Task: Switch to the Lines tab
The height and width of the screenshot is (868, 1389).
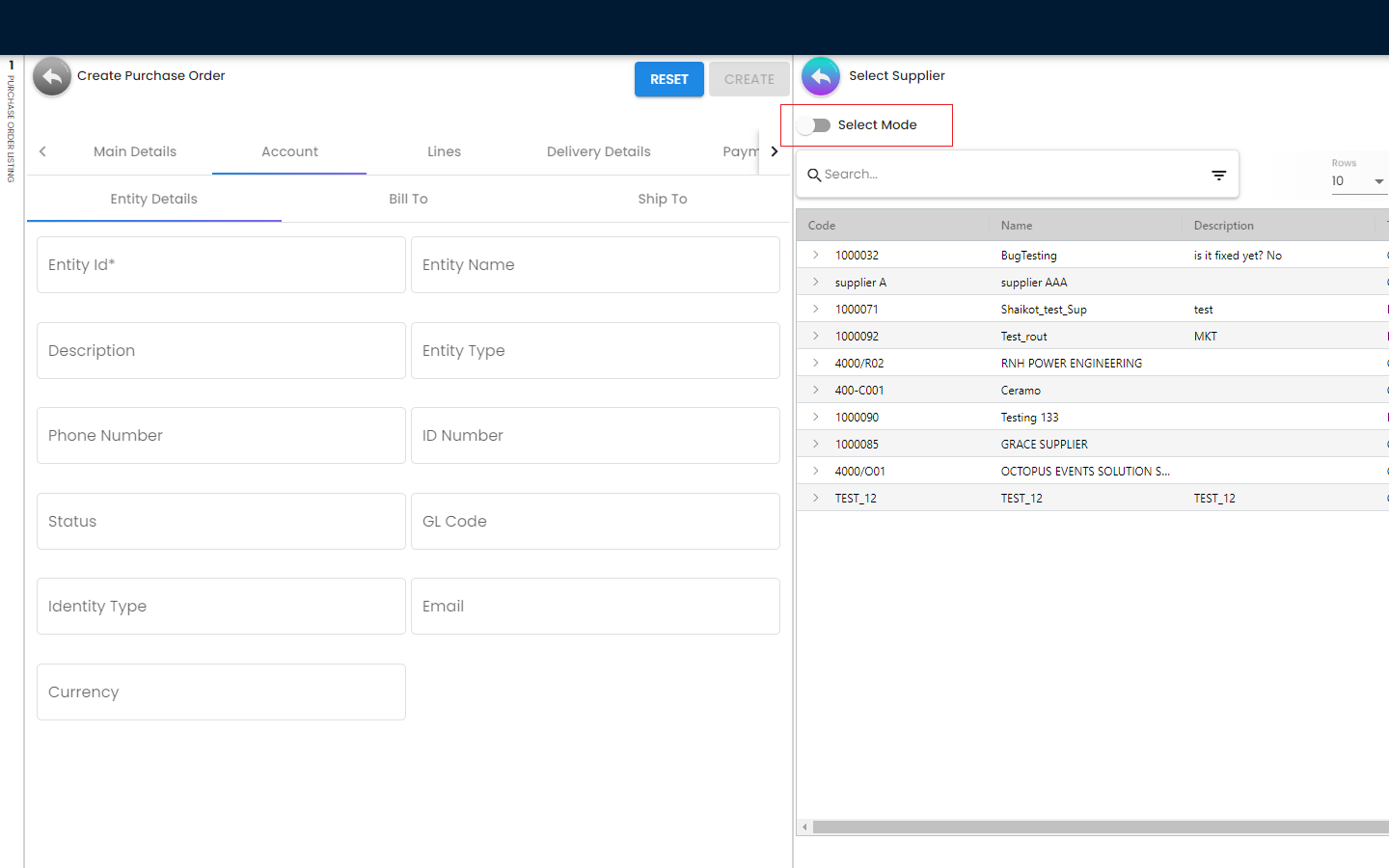Action: [444, 151]
